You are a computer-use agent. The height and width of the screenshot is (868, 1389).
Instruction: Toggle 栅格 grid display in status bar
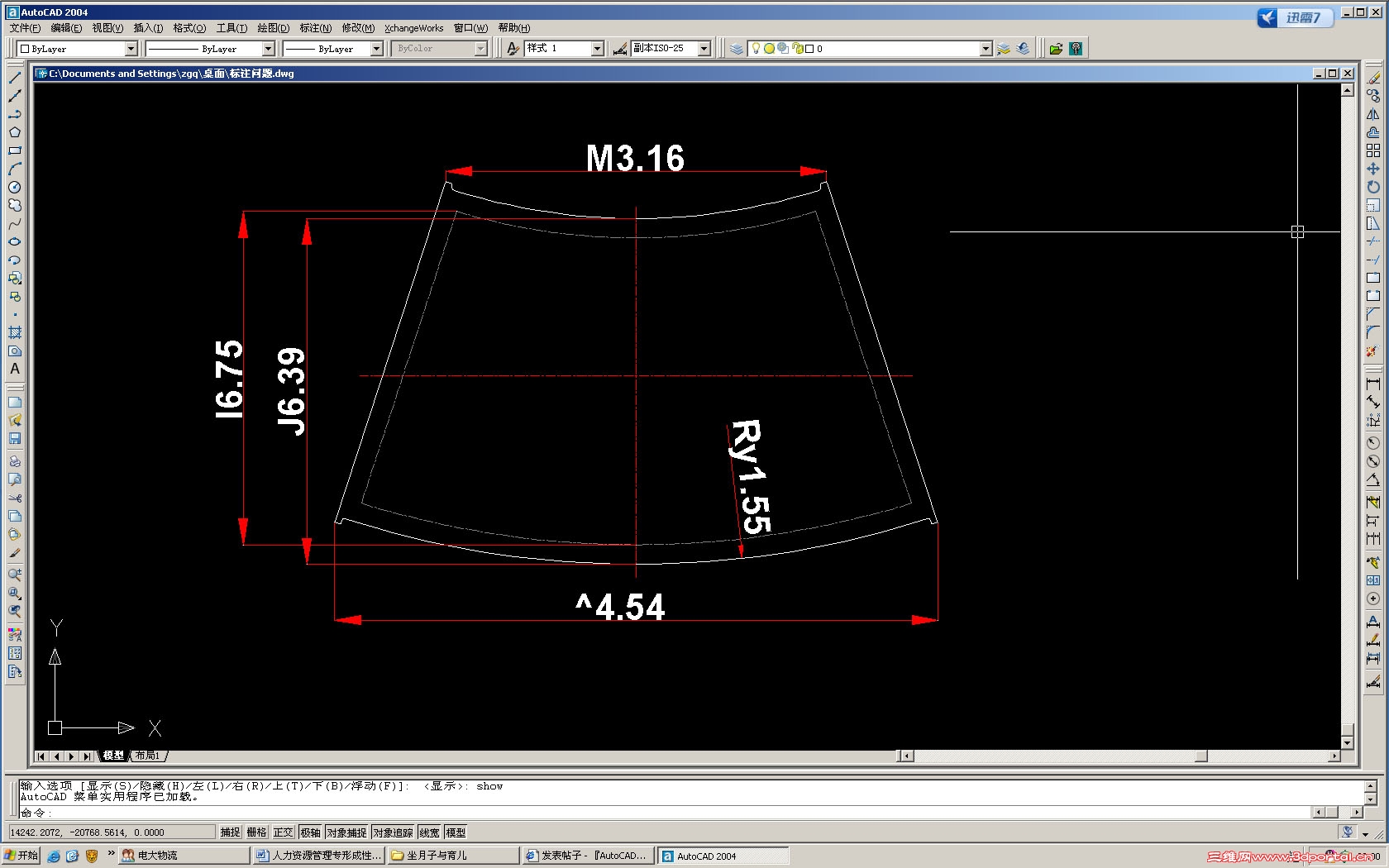coord(256,832)
